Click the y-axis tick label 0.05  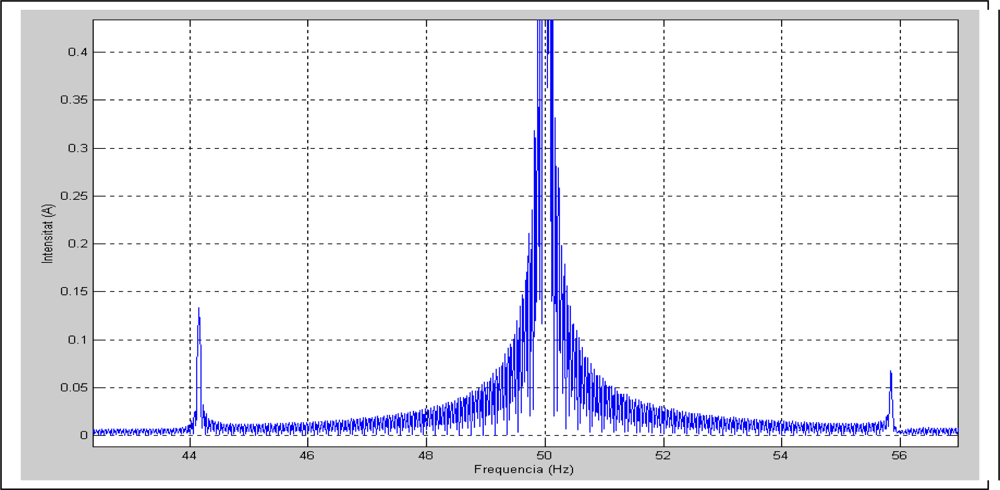(73, 388)
